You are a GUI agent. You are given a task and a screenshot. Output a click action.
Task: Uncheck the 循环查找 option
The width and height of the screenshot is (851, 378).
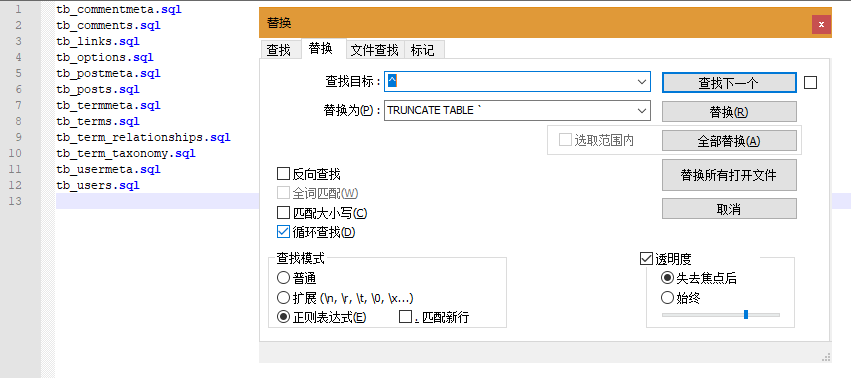283,232
